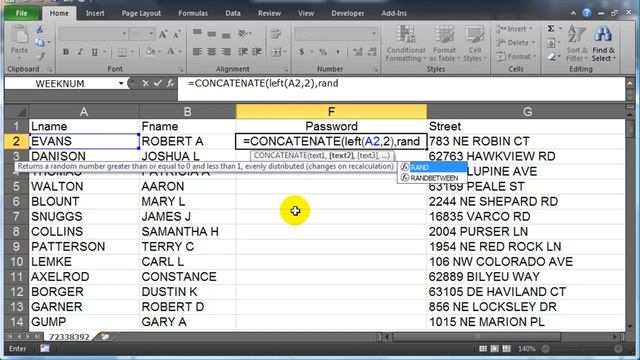Click the macro recording icon in status bar
The height and width of the screenshot is (360, 640).
(x=44, y=349)
